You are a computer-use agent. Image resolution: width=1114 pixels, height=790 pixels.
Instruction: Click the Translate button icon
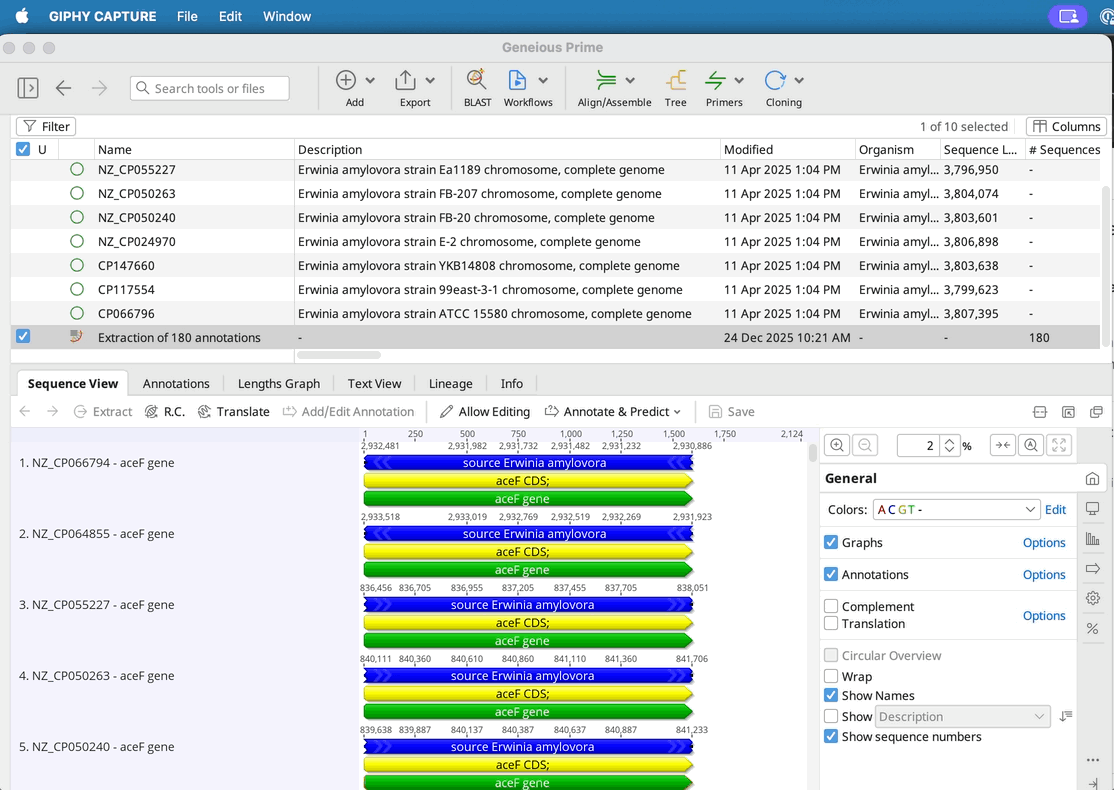[204, 412]
